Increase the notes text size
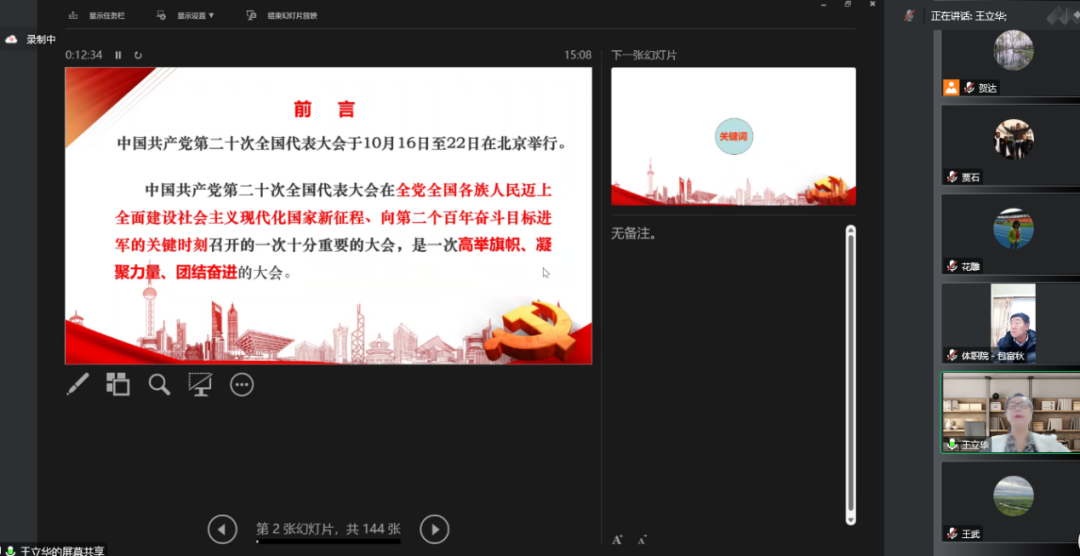Viewport: 1080px width, 556px height. point(618,540)
